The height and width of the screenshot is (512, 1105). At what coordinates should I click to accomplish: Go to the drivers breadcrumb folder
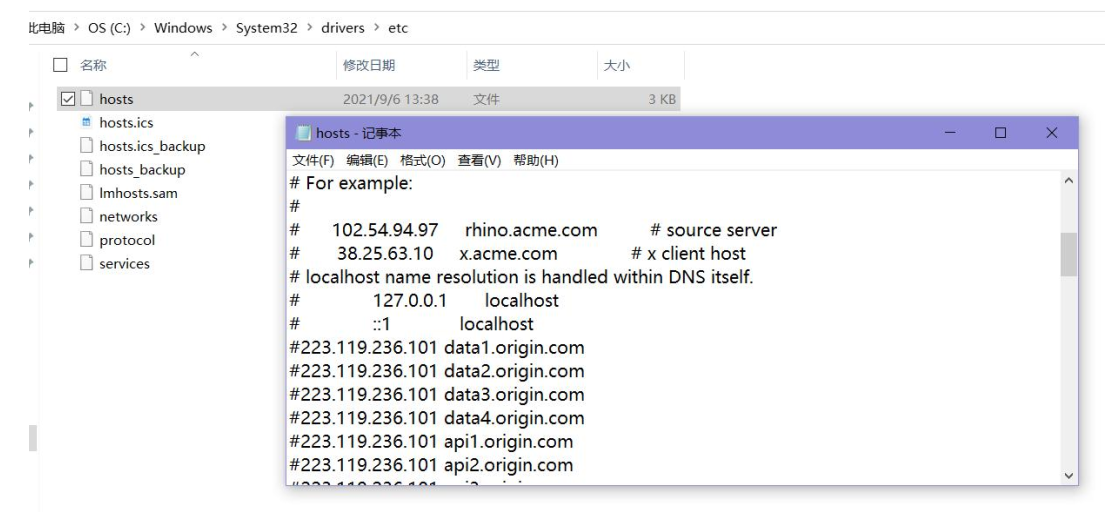click(x=342, y=28)
